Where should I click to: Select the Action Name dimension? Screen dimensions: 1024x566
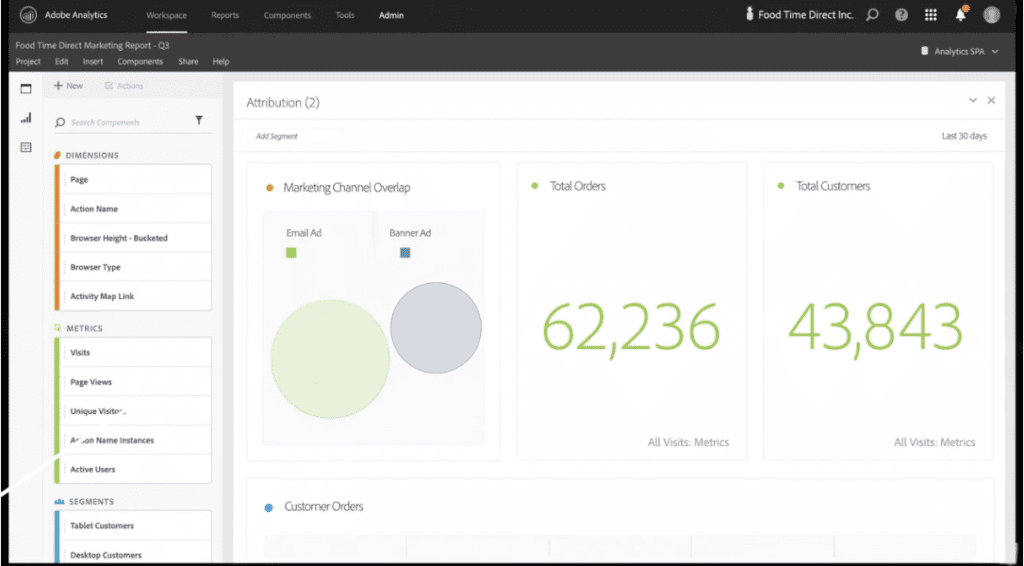(x=136, y=209)
